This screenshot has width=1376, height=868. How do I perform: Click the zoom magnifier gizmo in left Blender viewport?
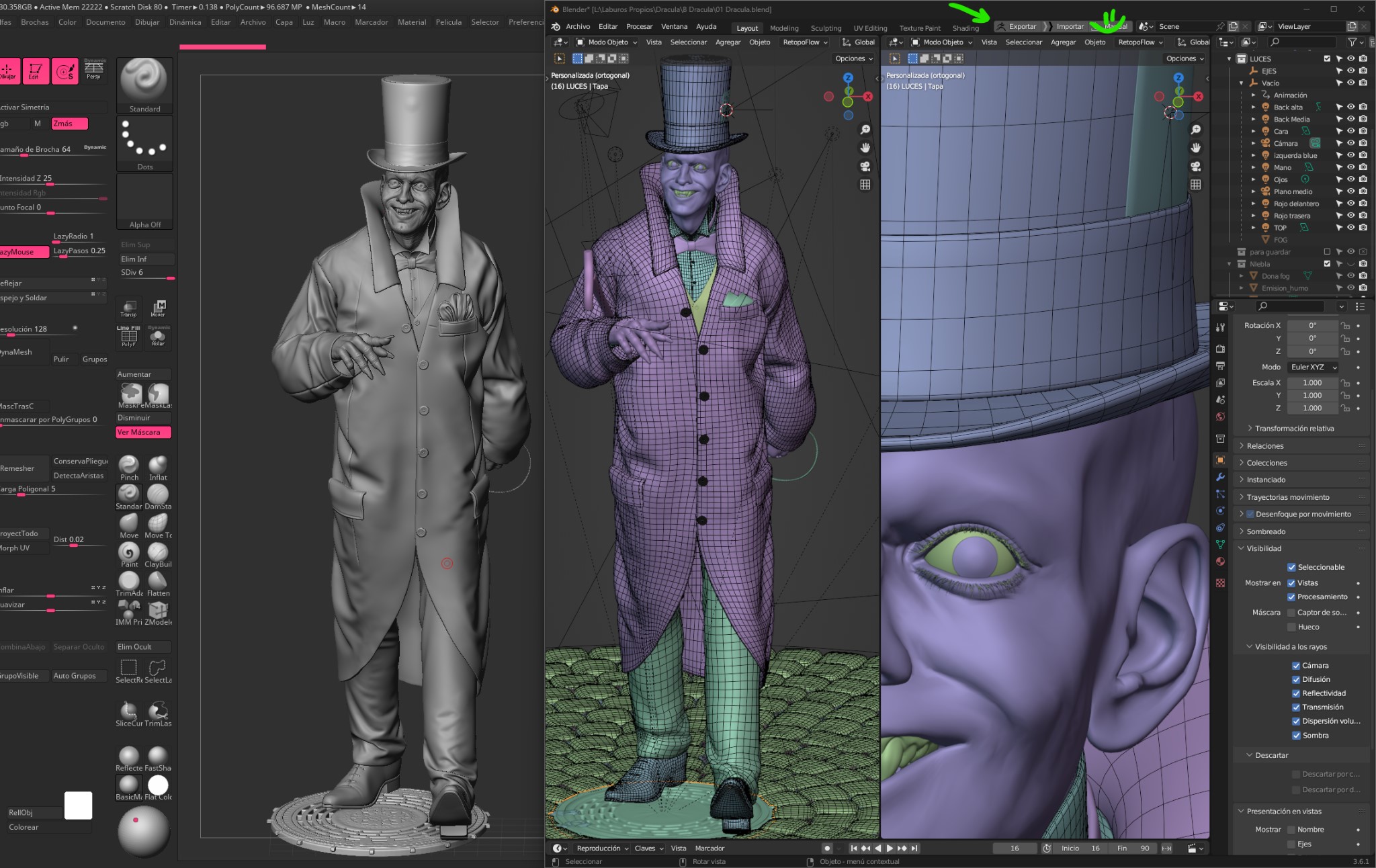tap(865, 130)
